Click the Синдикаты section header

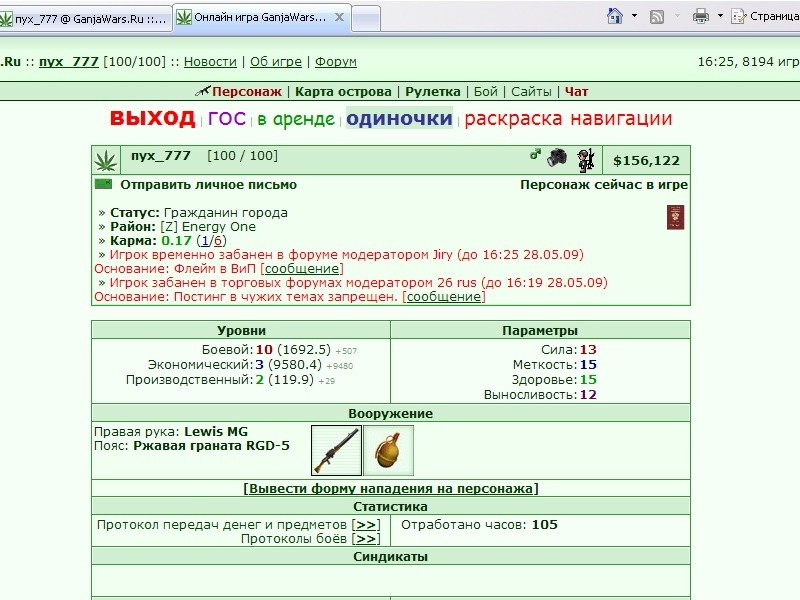pos(391,557)
